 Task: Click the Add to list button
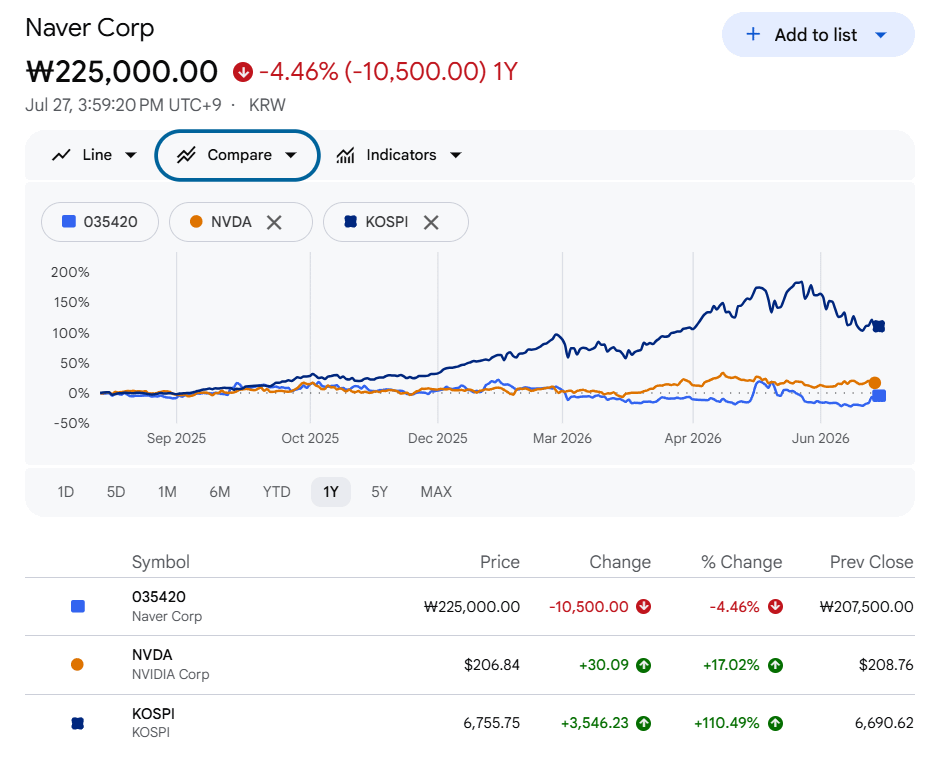[x=817, y=35]
